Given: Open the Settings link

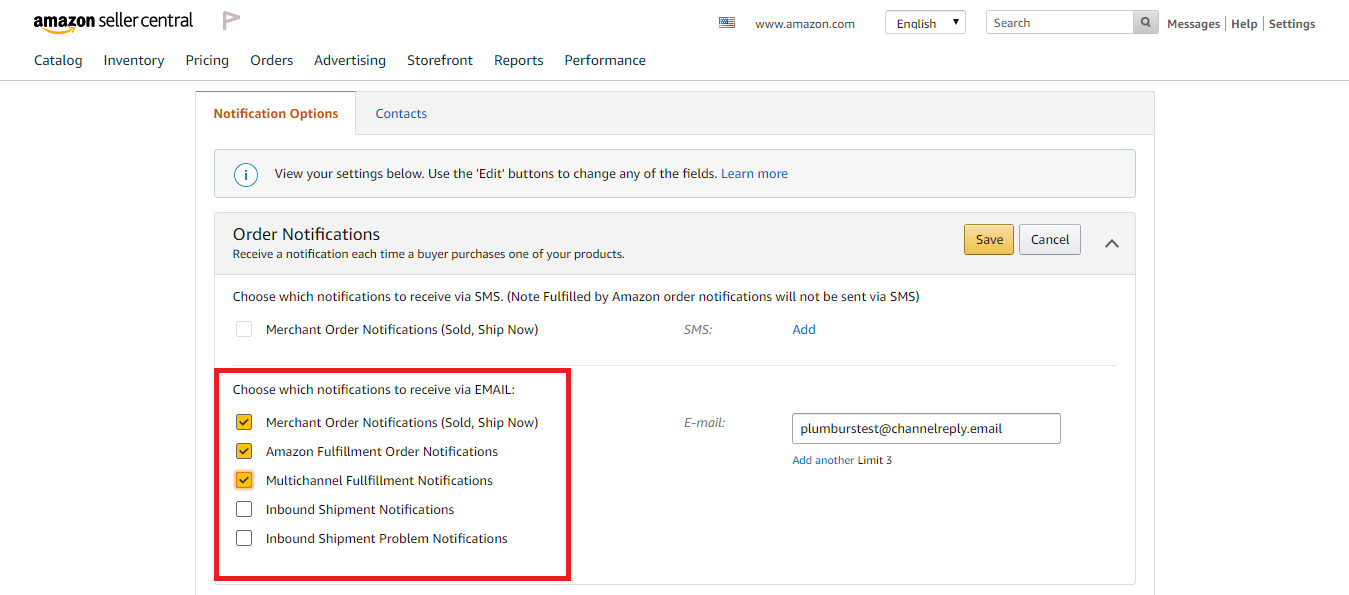Looking at the screenshot, I should [1292, 24].
